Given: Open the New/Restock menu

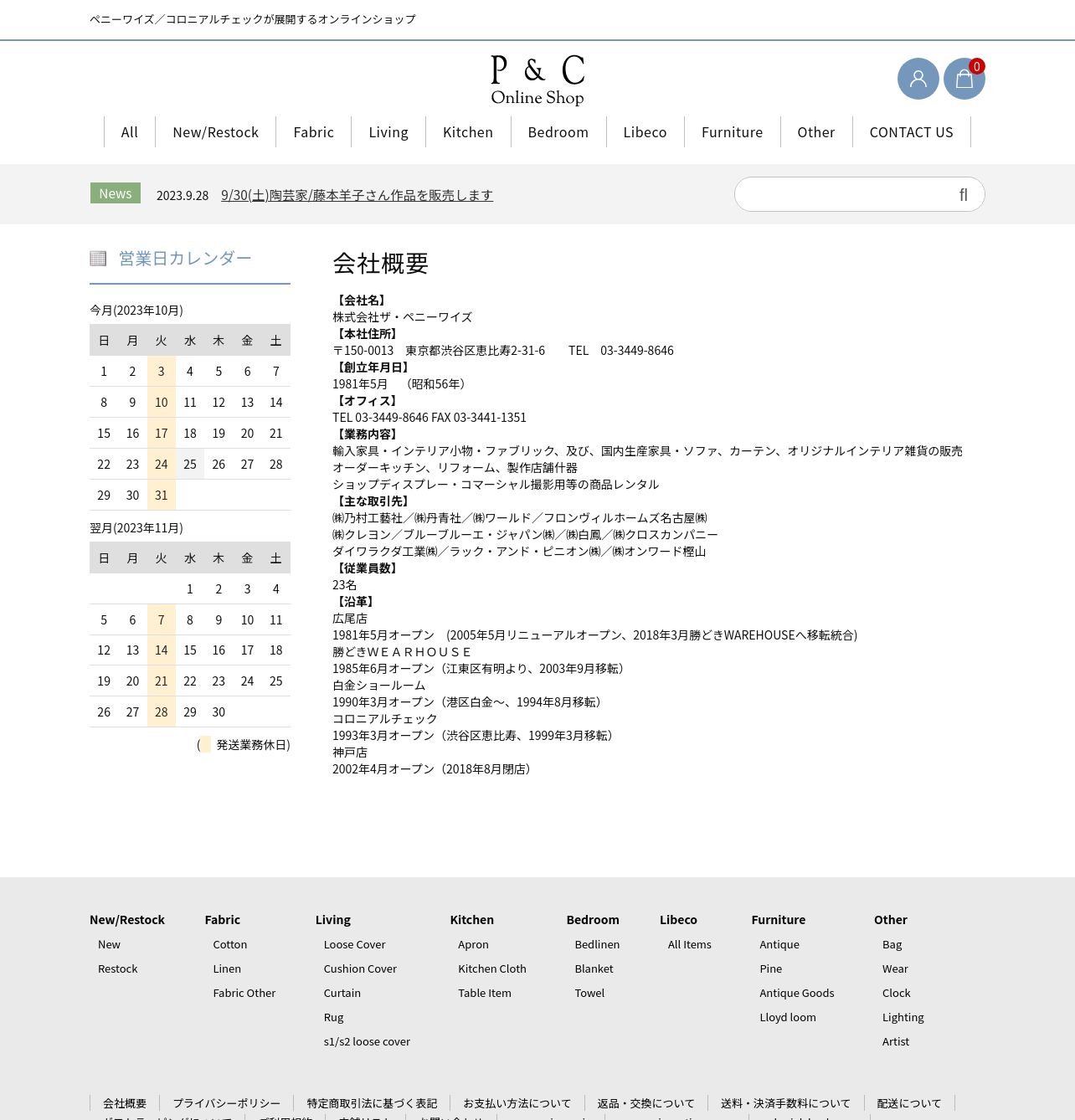Looking at the screenshot, I should pyautogui.click(x=215, y=132).
